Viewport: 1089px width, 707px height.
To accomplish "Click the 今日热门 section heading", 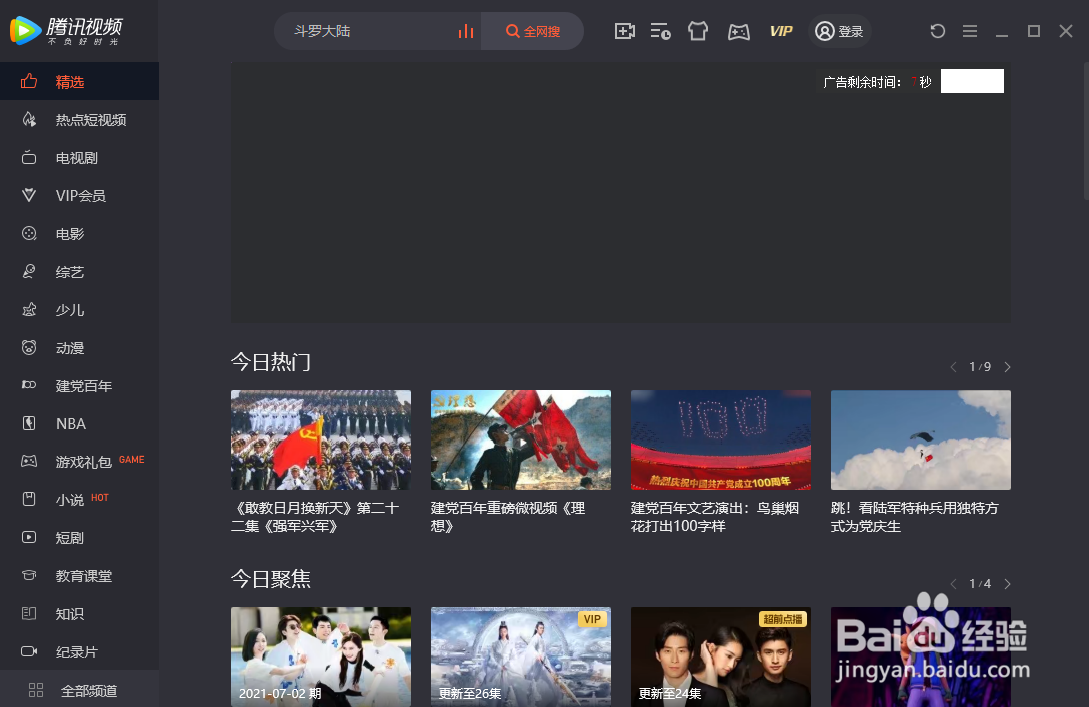I will click(x=271, y=362).
